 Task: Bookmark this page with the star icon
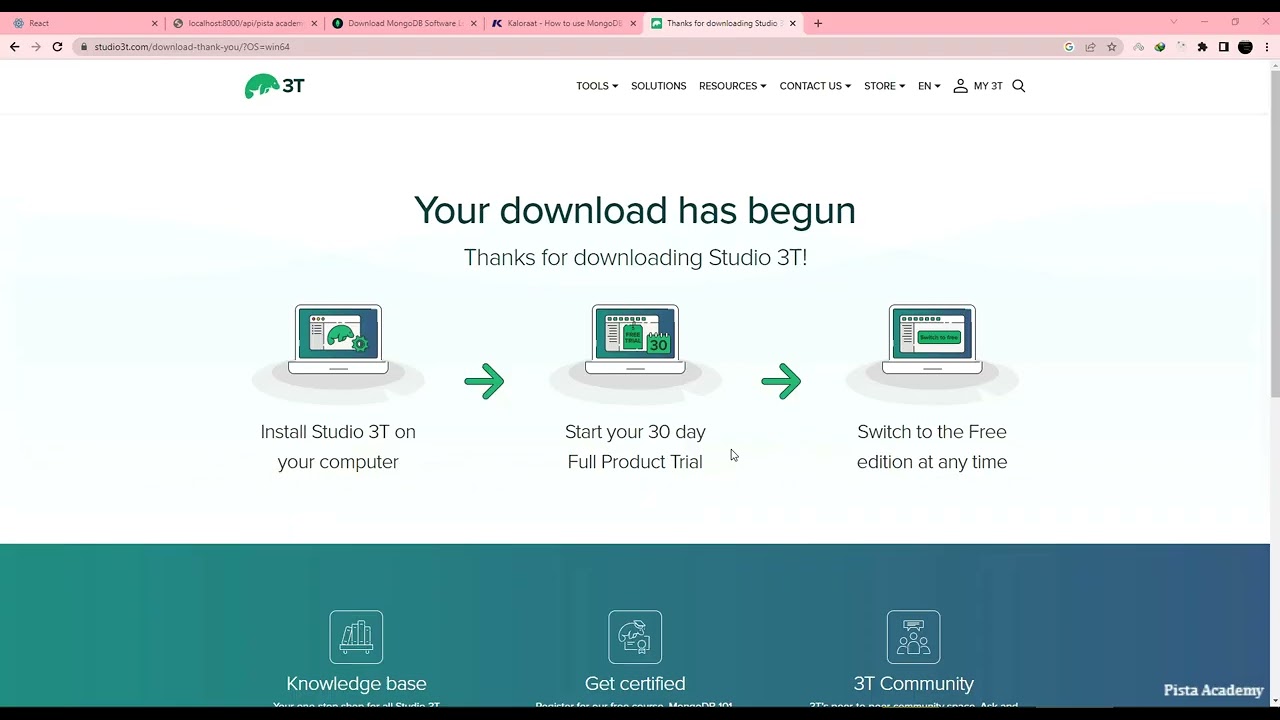point(1111,47)
